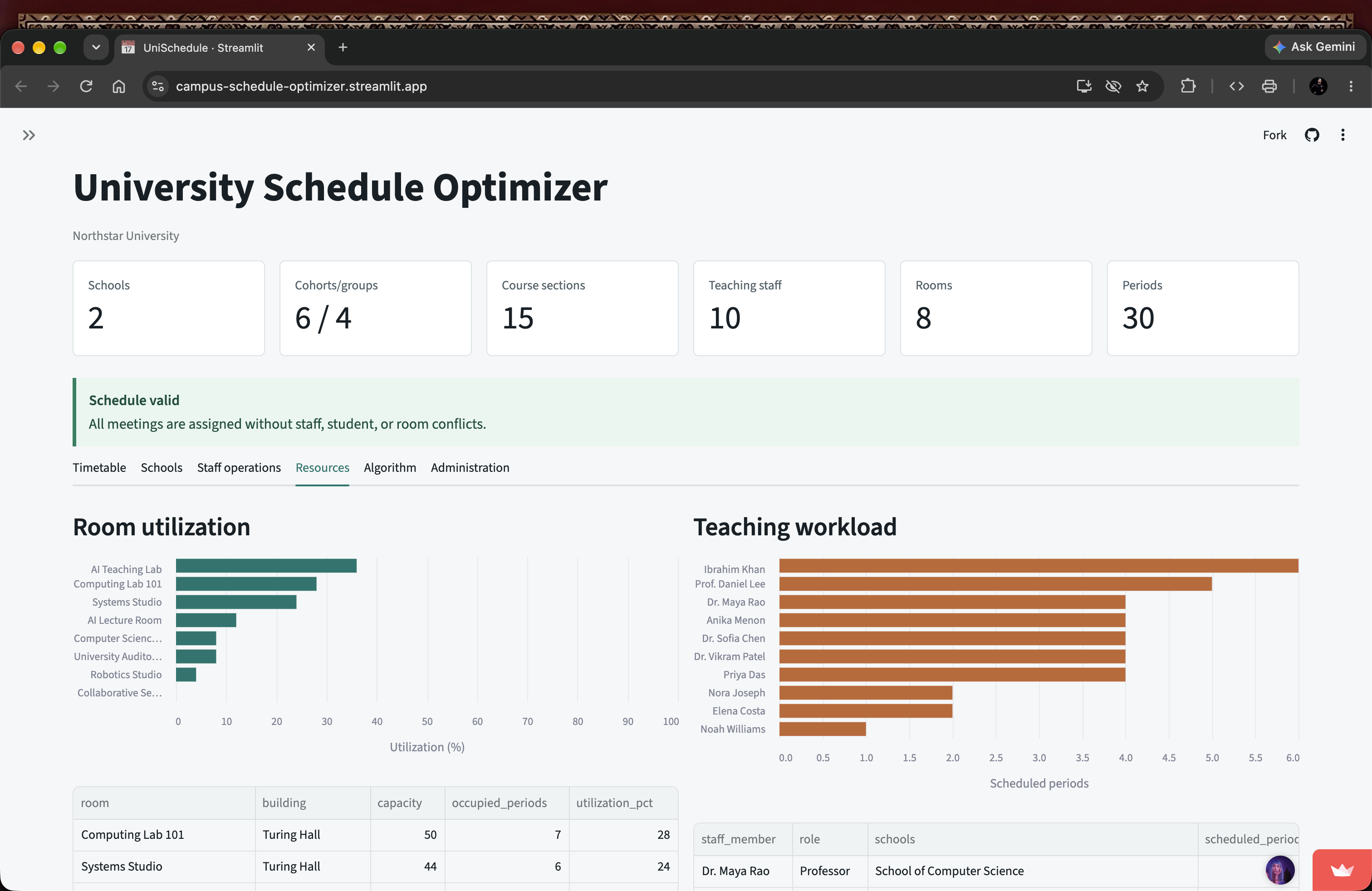This screenshot has width=1372, height=891.
Task: Click the Systems Studio table cell
Action: point(164,866)
